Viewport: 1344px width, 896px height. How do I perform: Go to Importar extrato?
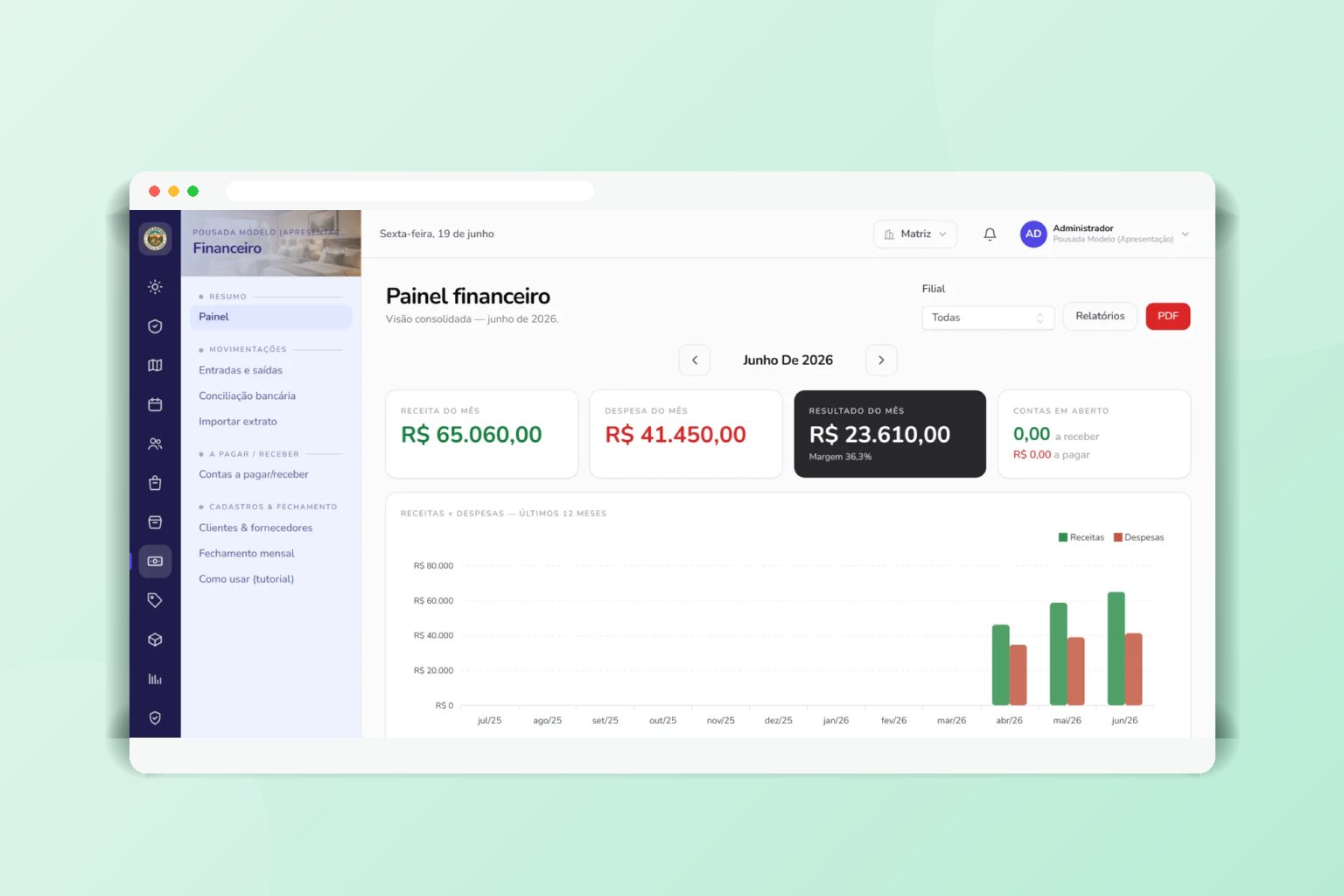pyautogui.click(x=238, y=422)
